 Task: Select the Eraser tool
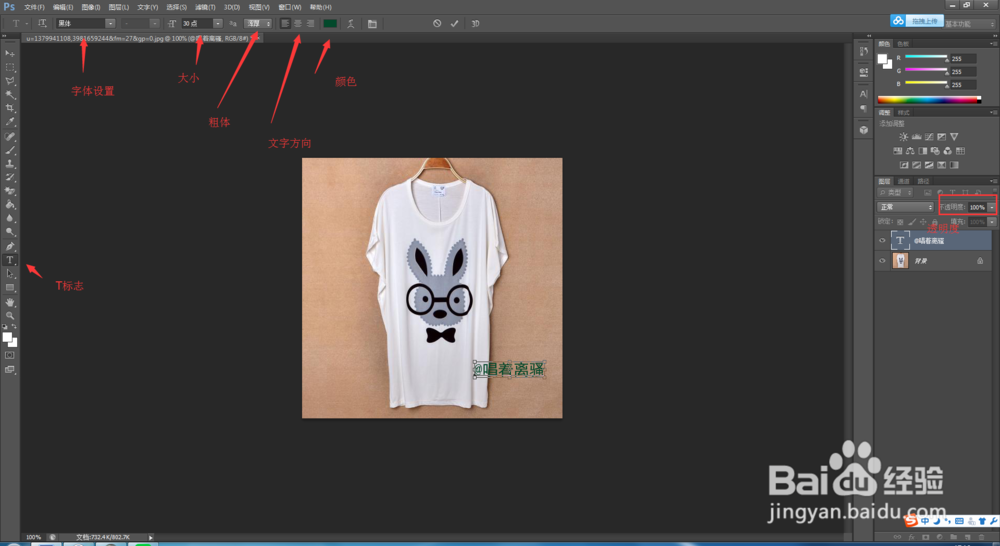(10, 191)
